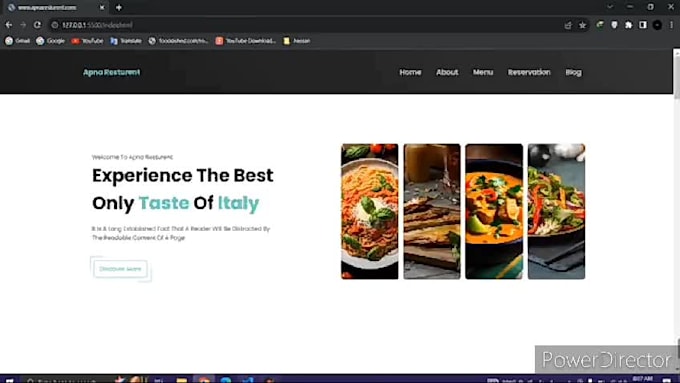
Task: Select the pasta dish image
Action: click(369, 211)
